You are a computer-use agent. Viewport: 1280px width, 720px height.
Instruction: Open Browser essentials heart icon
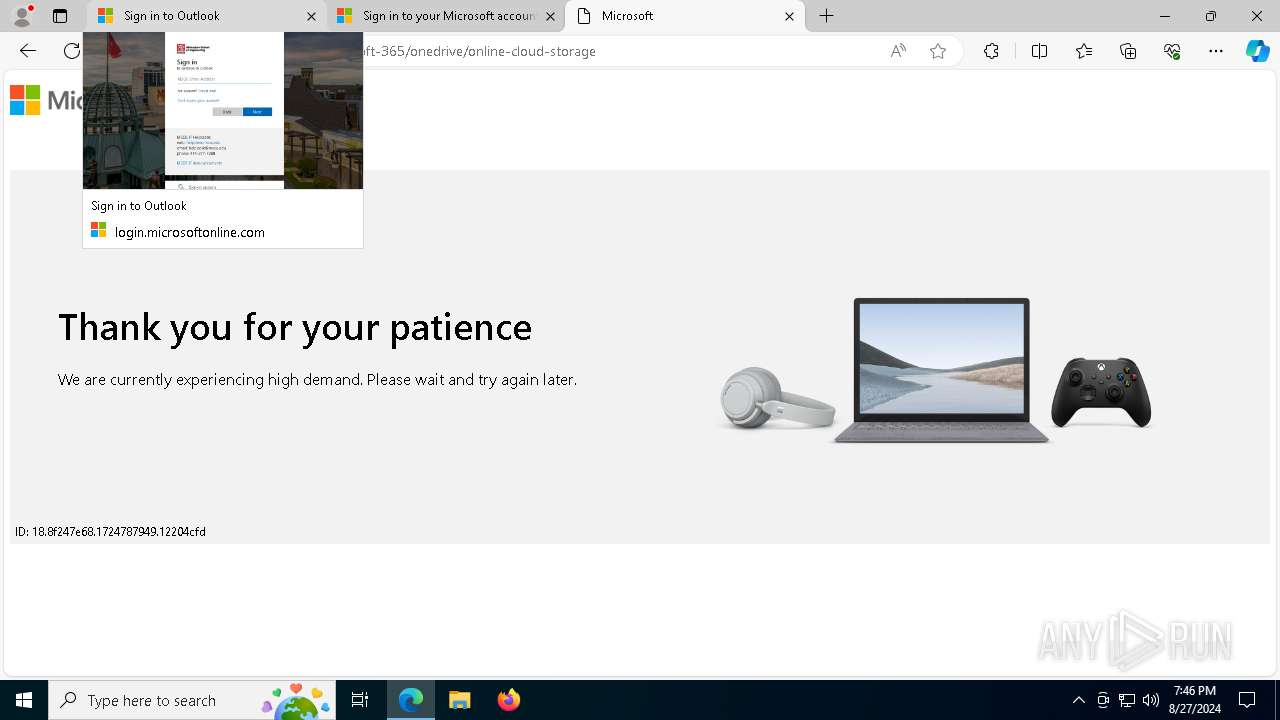(1172, 51)
